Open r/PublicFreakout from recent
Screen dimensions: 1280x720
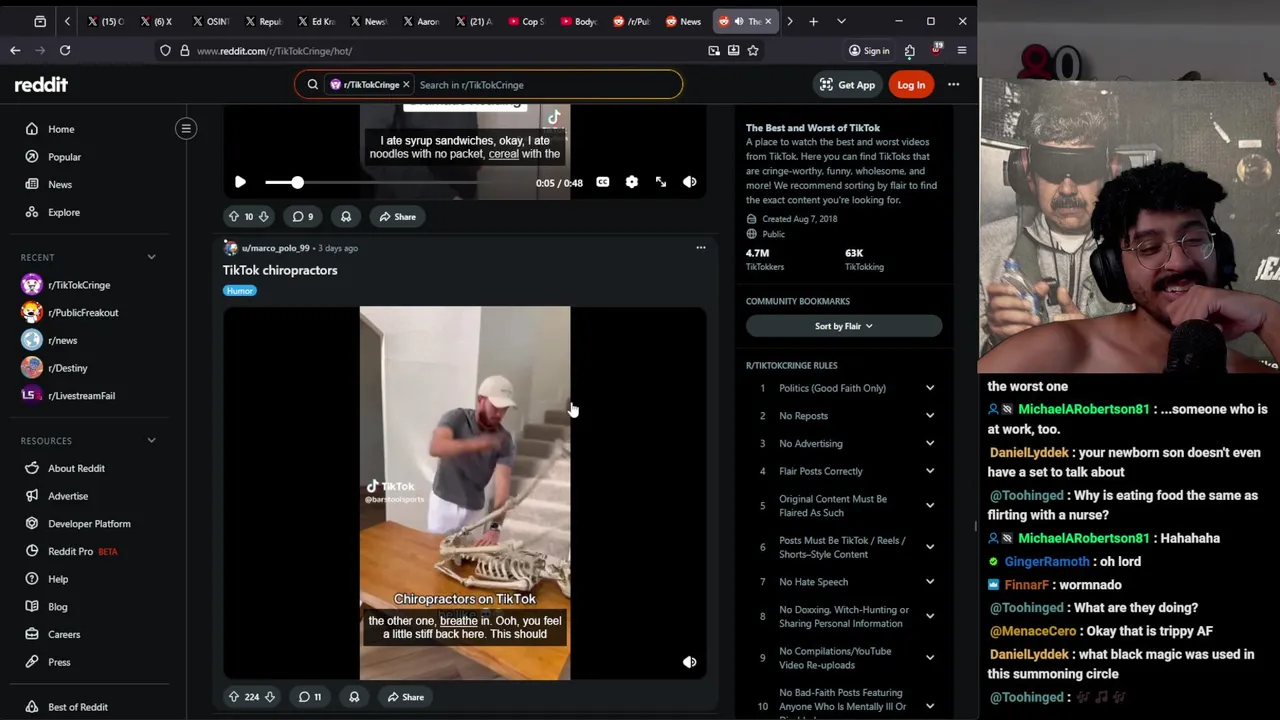click(x=83, y=313)
